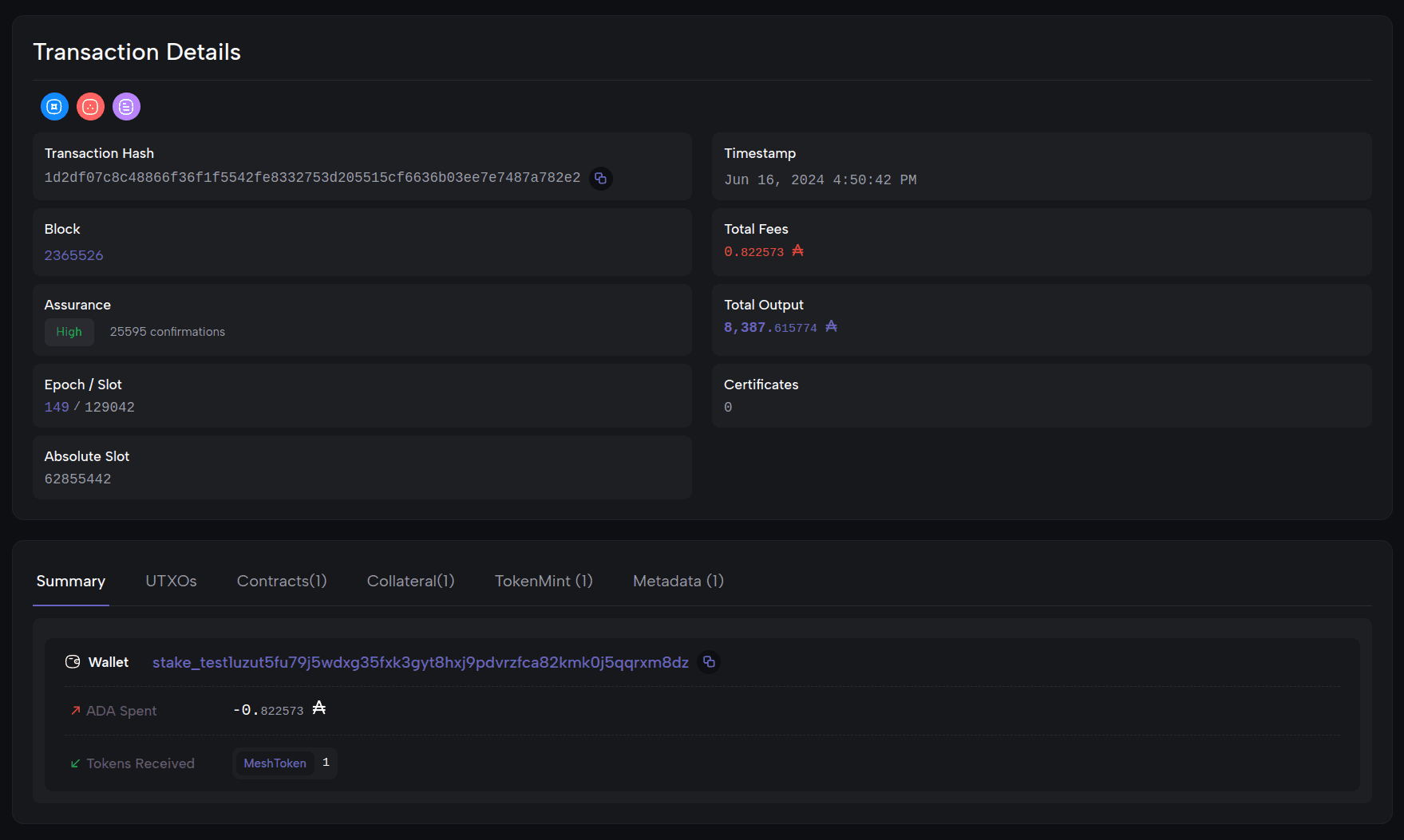Click the blue smart contract badge icon
The width and height of the screenshot is (1404, 840).
[54, 106]
